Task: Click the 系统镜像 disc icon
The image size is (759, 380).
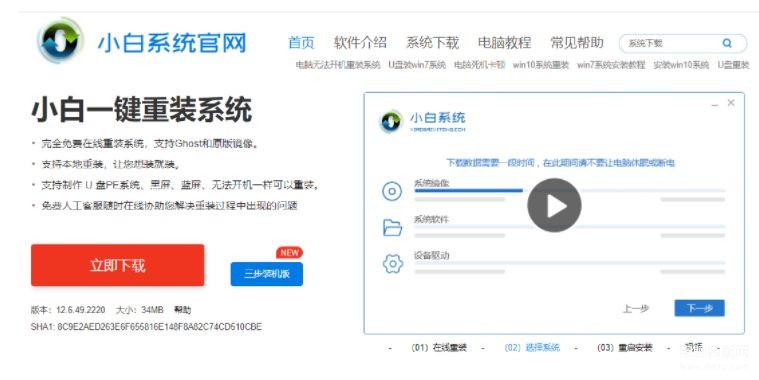Action: [x=392, y=191]
